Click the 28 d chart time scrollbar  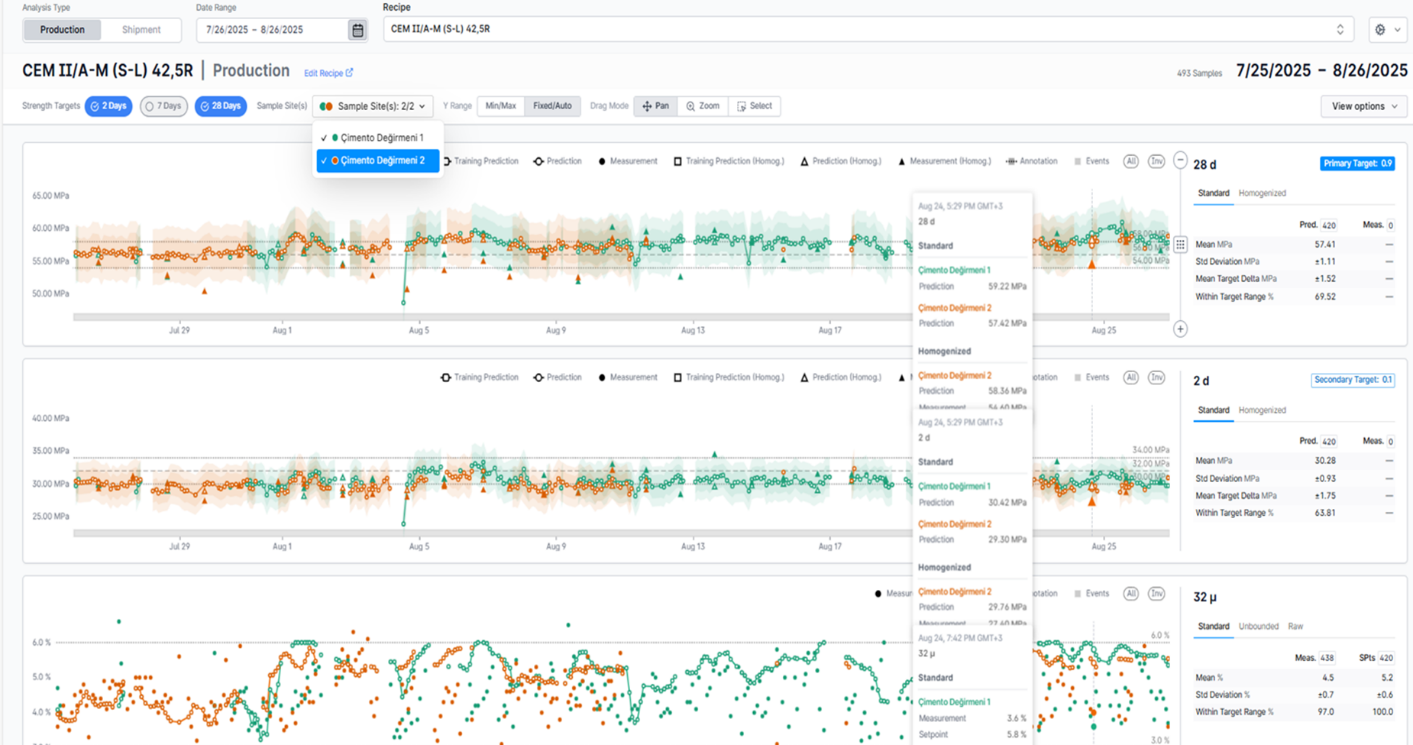click(x=621, y=317)
